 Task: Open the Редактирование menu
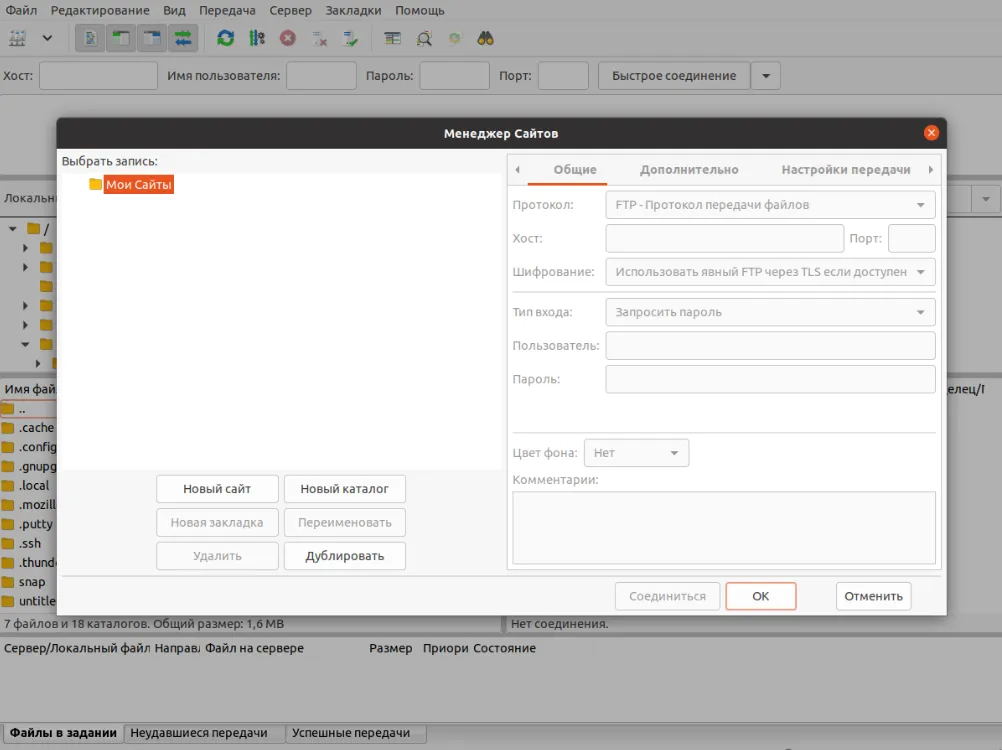[100, 10]
